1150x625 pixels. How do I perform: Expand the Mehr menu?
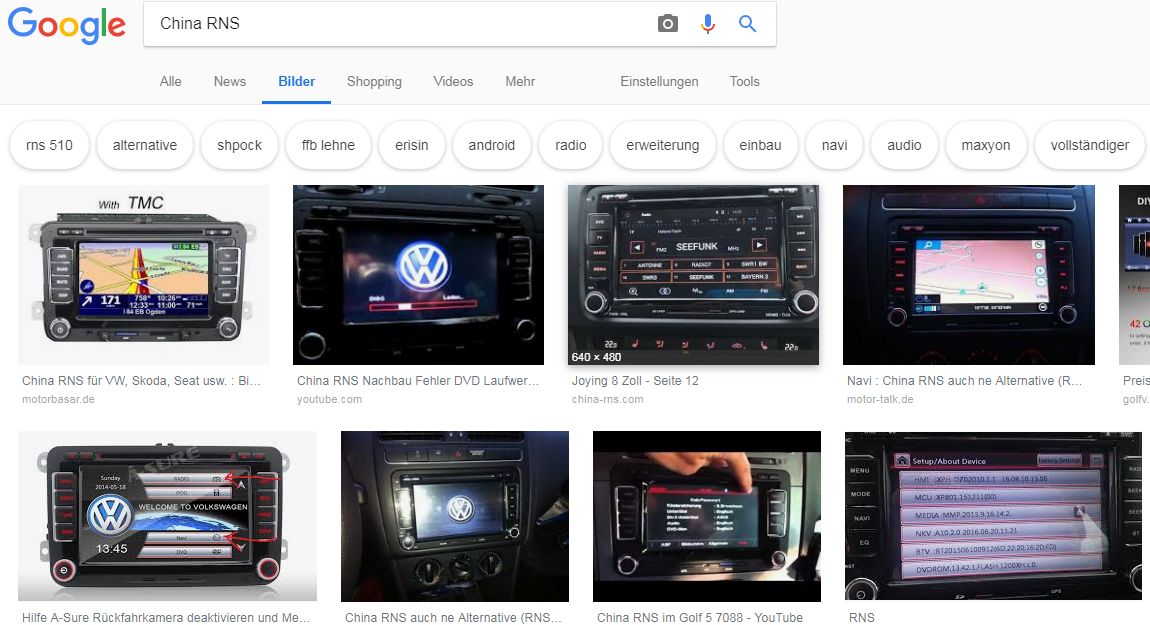[x=520, y=82]
